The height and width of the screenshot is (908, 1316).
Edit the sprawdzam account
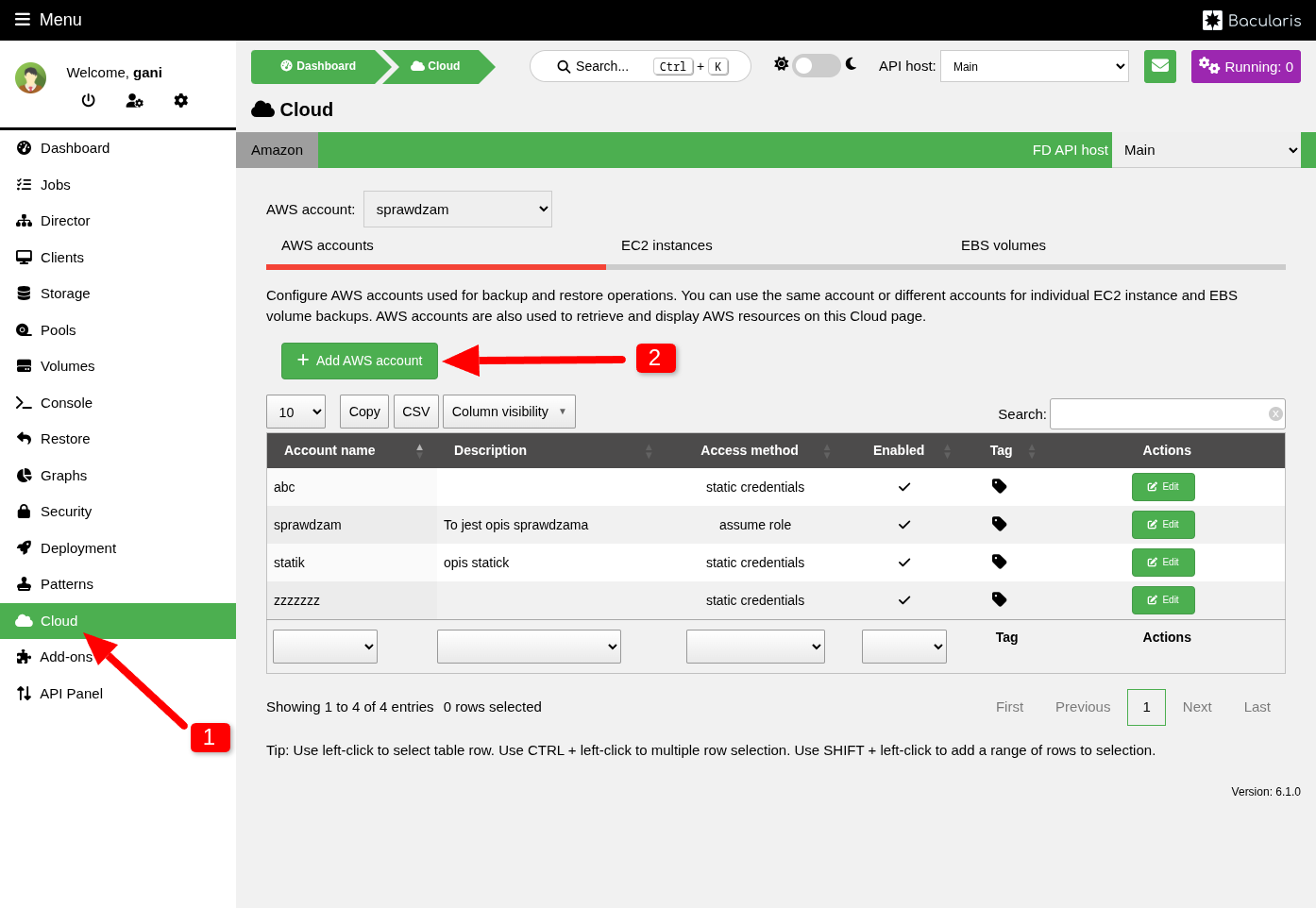(1163, 525)
